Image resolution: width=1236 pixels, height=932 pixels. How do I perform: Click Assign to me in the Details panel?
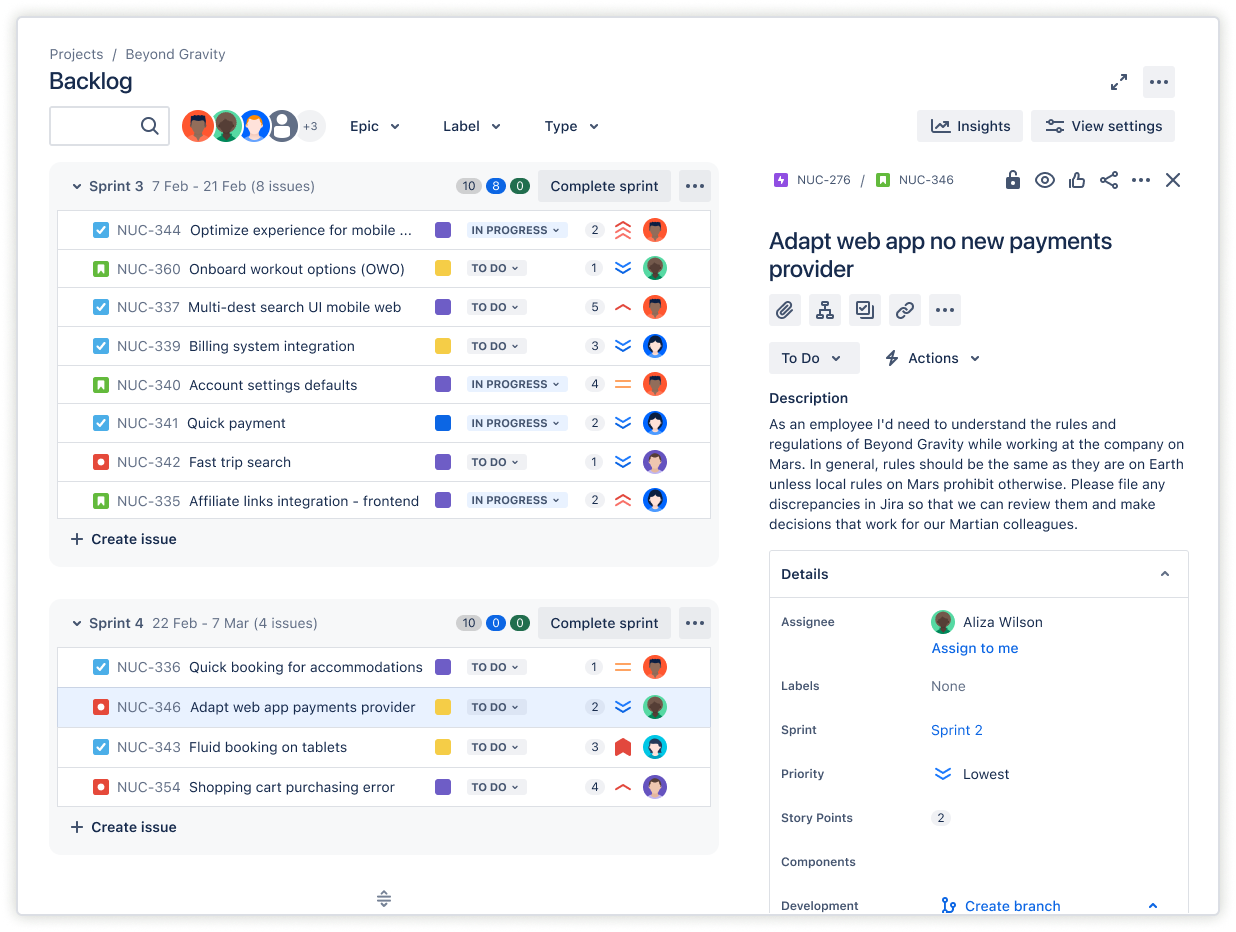point(974,648)
